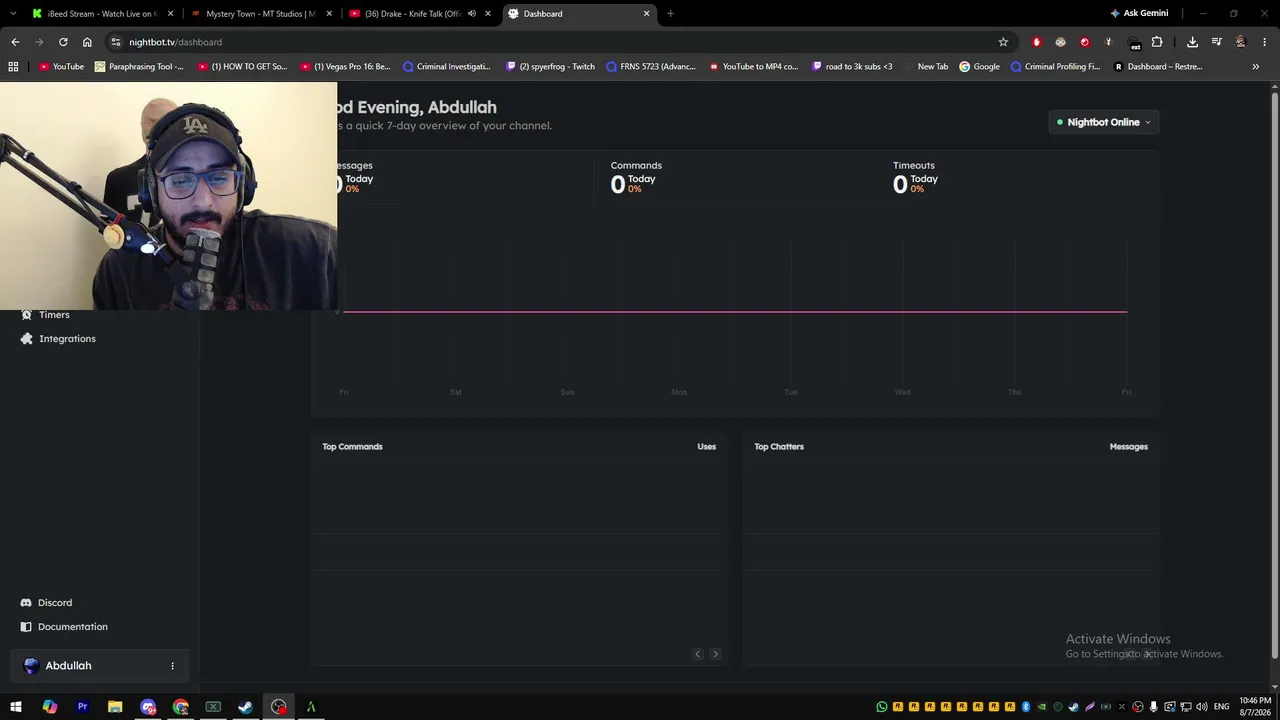Show more bookmarks with the chevron

click(x=1256, y=67)
